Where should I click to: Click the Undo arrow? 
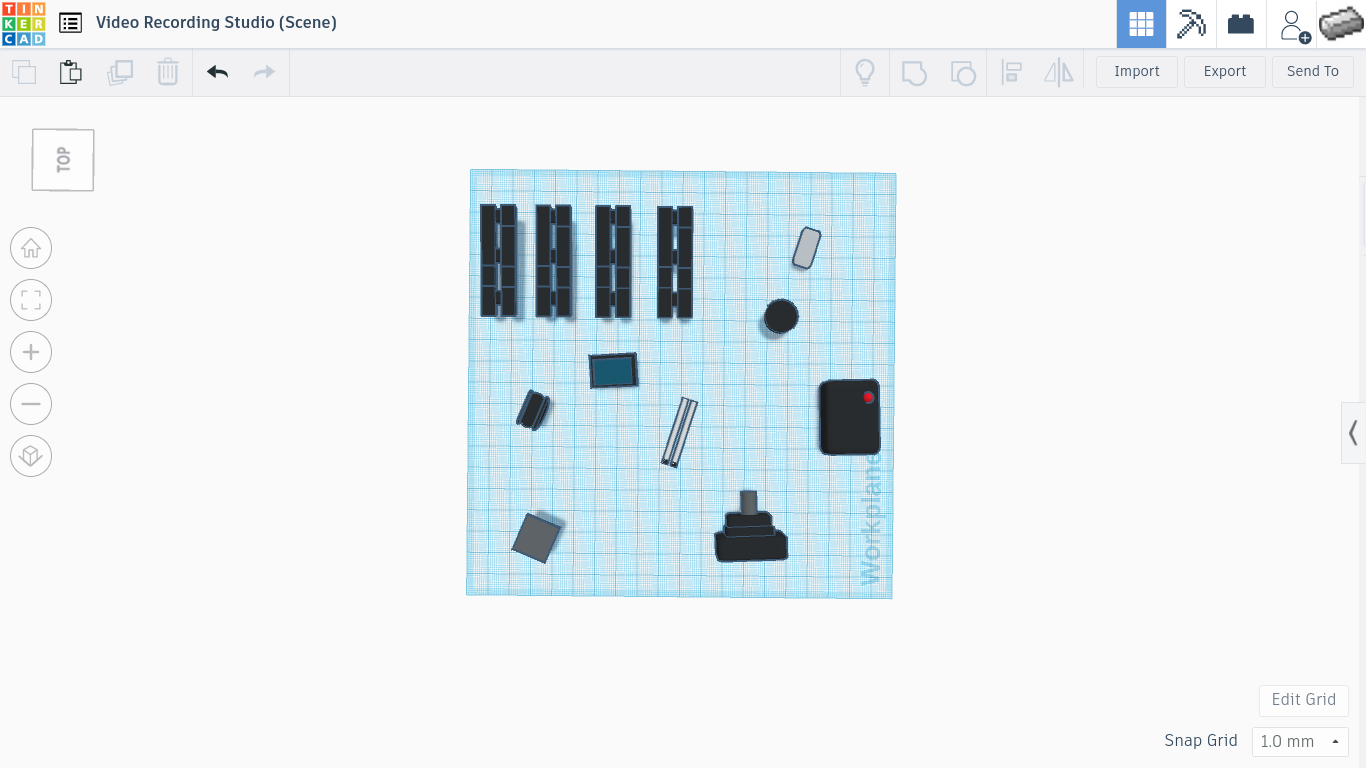point(217,71)
